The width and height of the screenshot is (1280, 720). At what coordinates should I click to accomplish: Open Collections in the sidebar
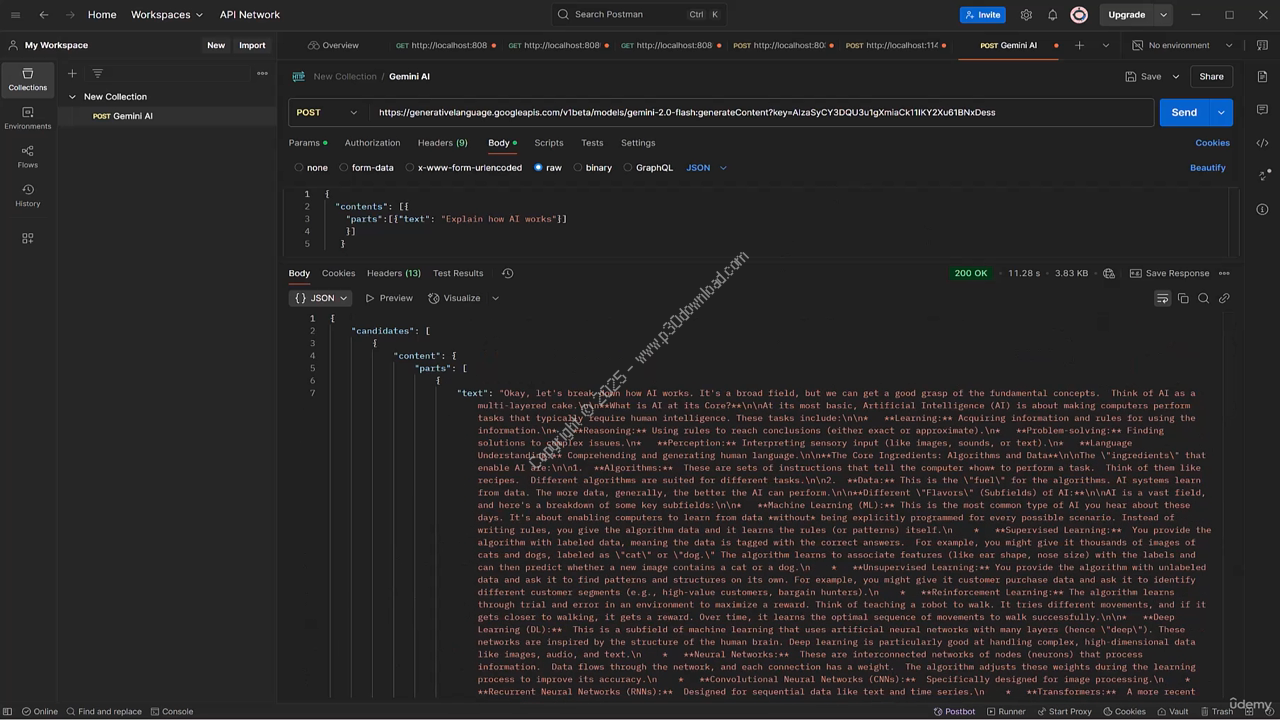[x=28, y=80]
